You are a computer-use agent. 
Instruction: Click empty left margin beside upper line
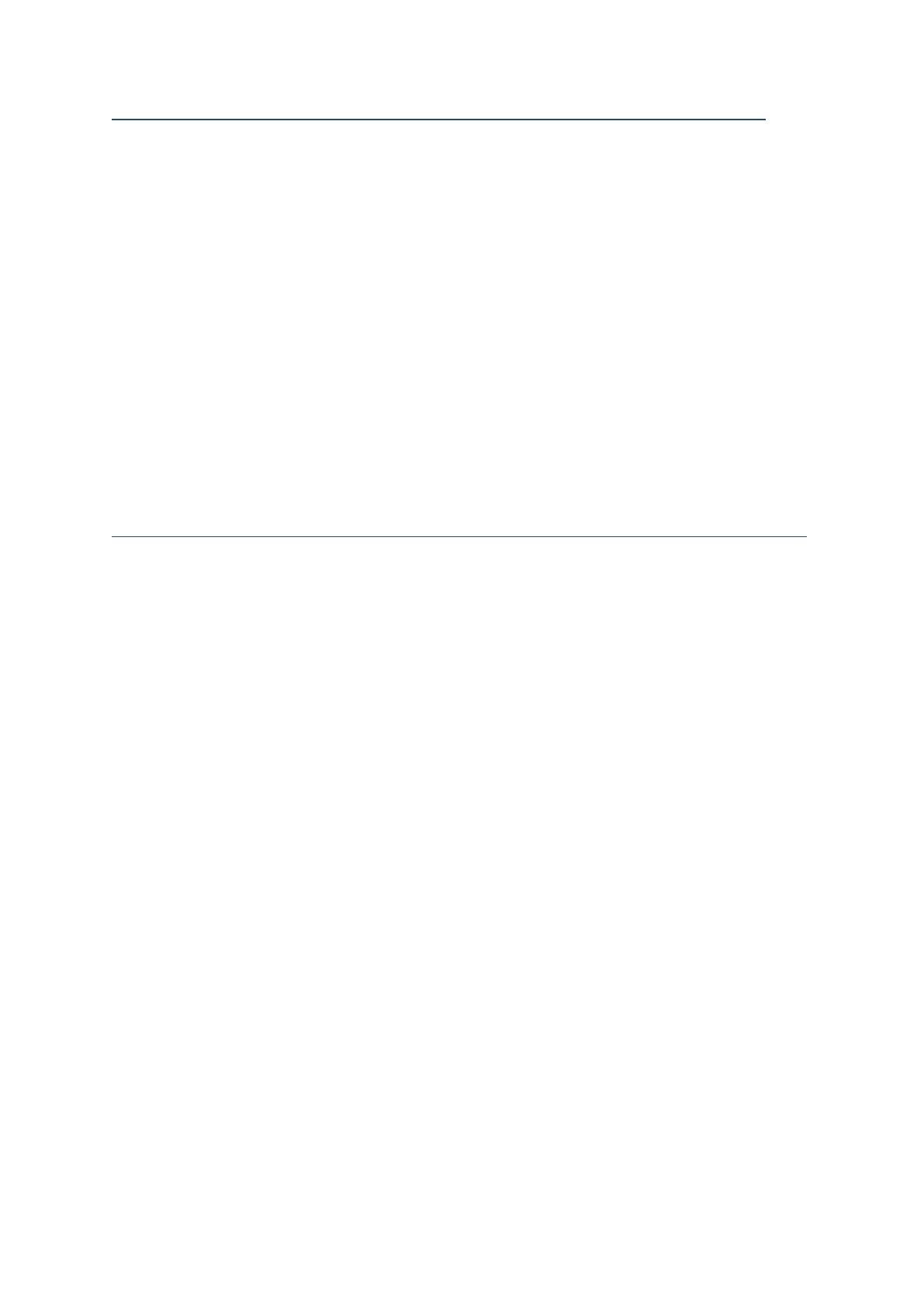tap(56, 120)
